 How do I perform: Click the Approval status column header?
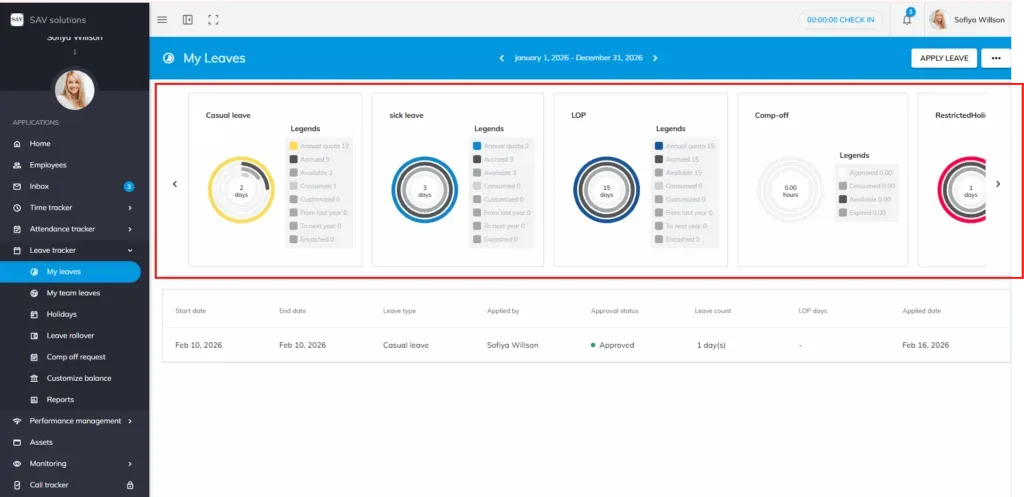coord(615,311)
